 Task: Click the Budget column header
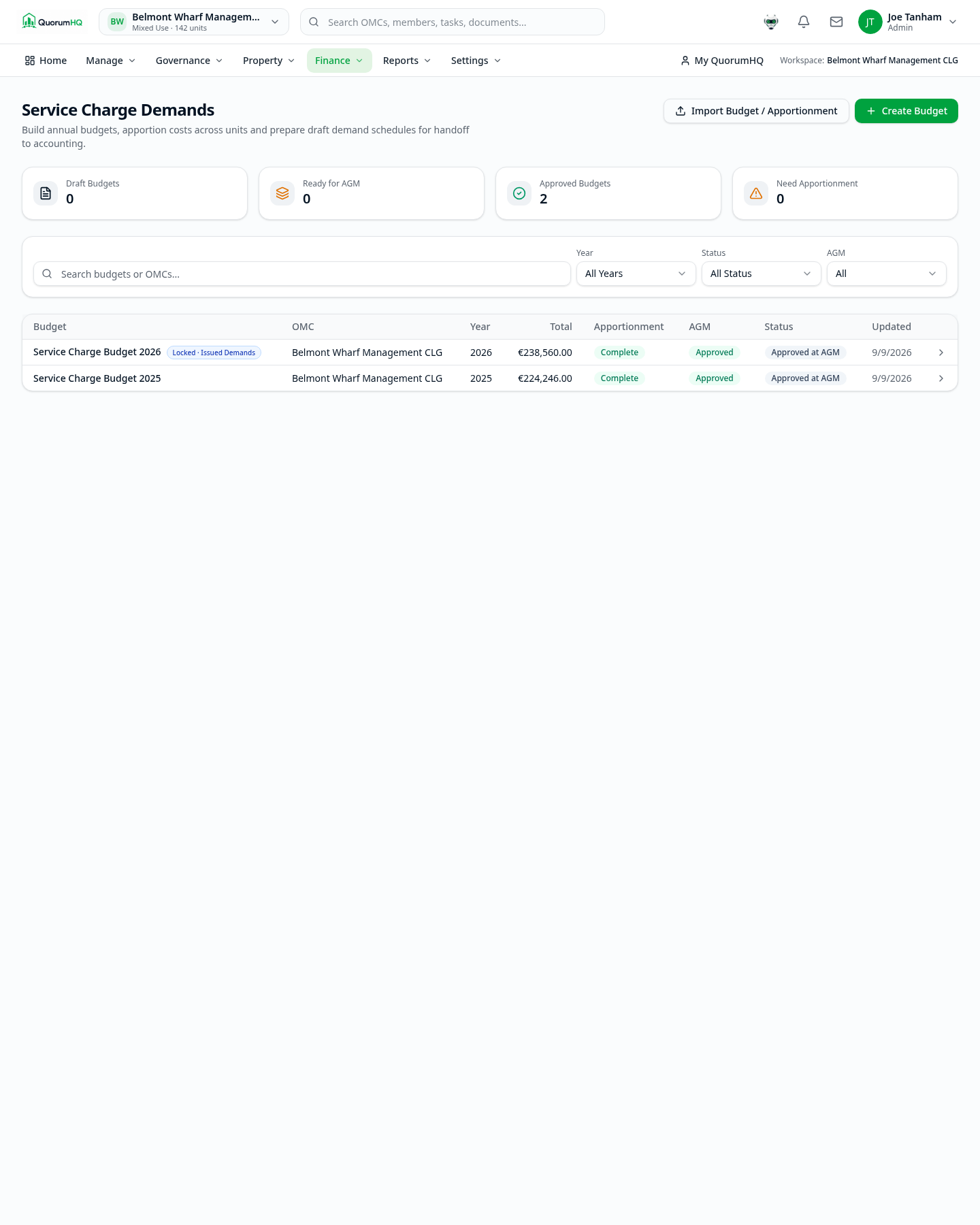(50, 327)
